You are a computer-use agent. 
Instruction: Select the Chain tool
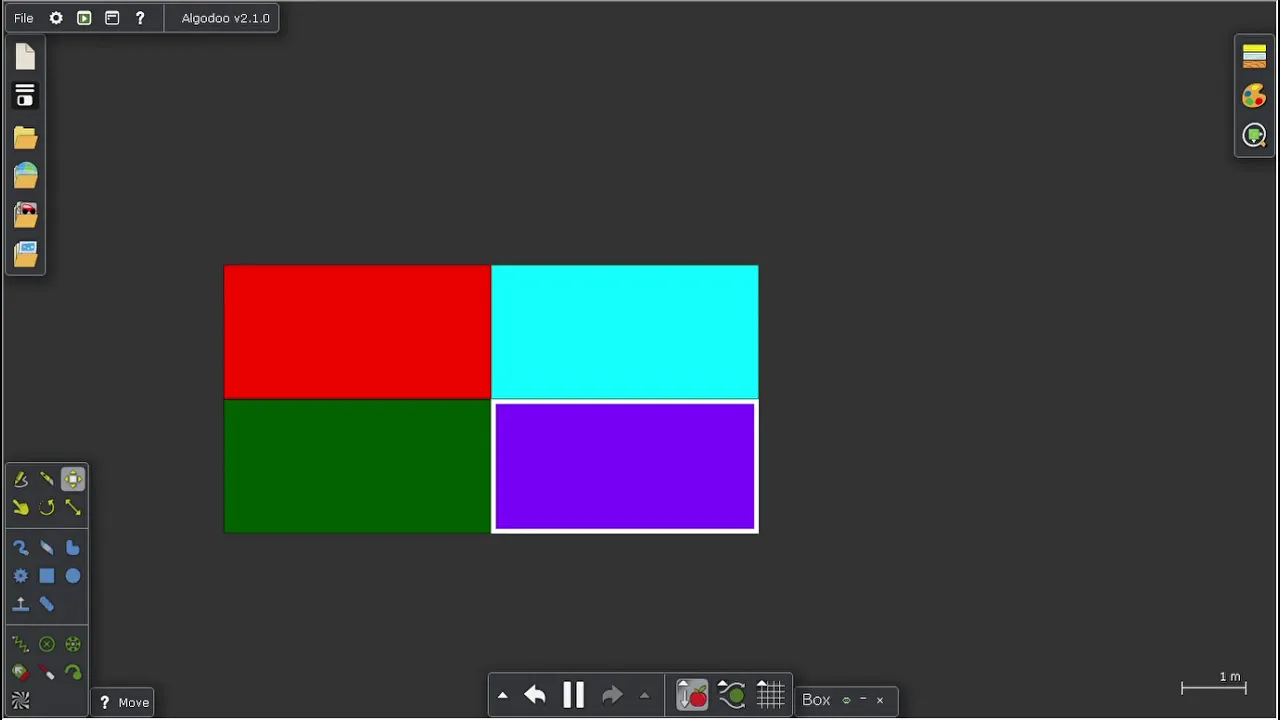(47, 604)
